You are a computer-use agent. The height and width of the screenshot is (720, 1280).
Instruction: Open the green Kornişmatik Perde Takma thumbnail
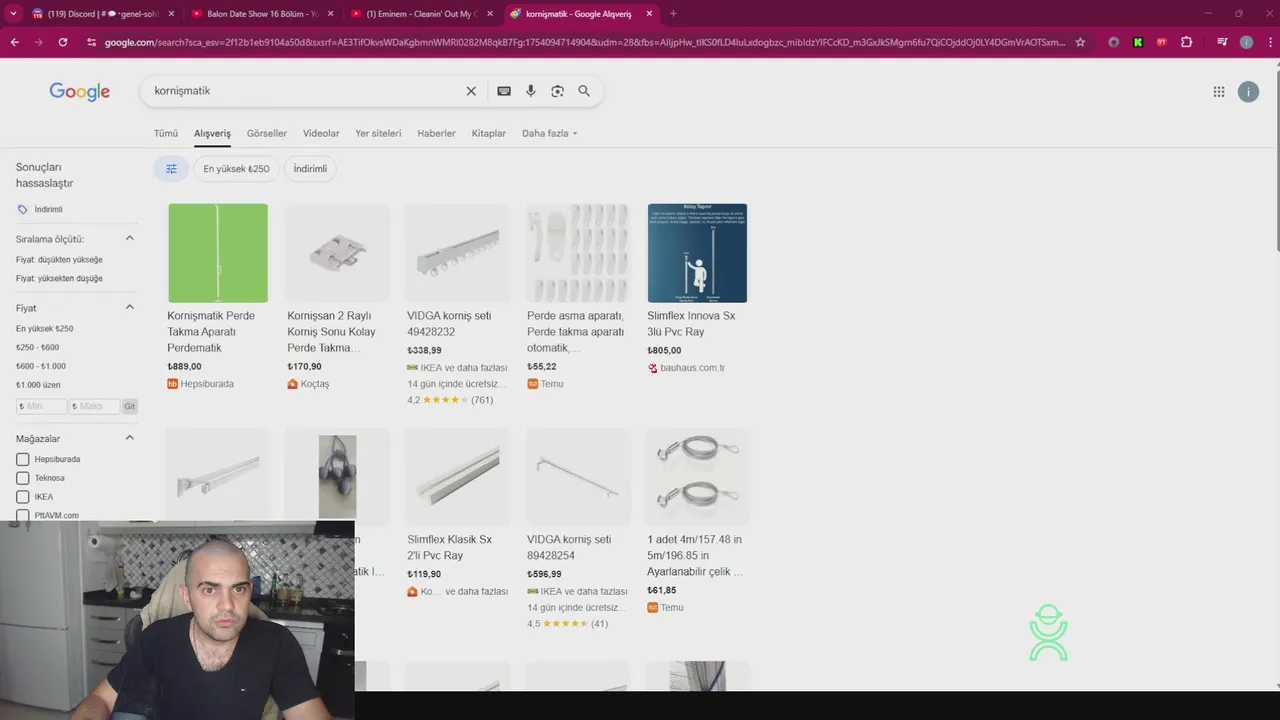pyautogui.click(x=218, y=253)
